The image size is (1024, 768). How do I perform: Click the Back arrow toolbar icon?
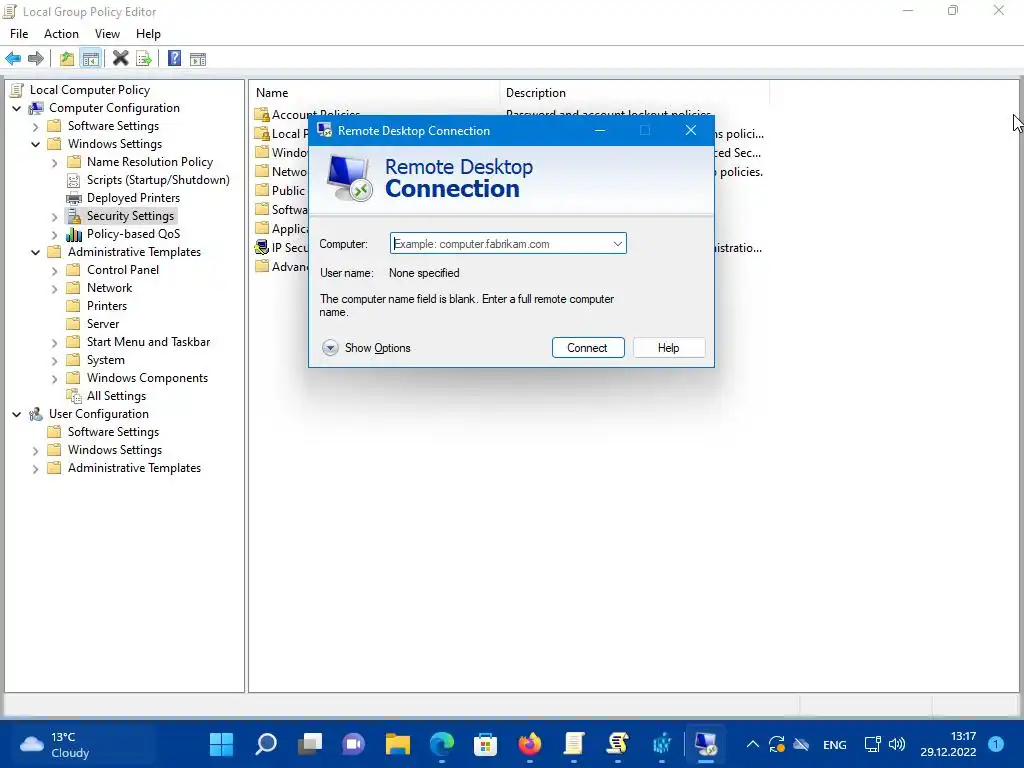(13, 59)
